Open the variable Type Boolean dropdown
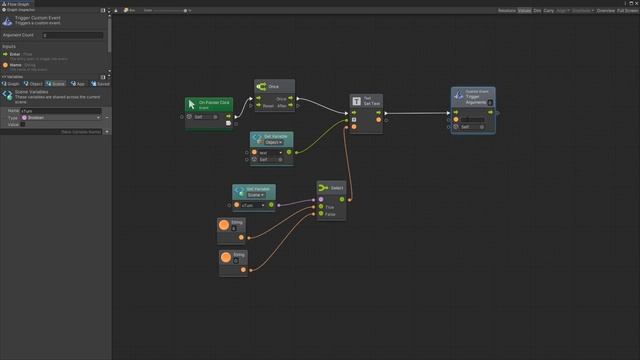640x360 pixels. coord(60,118)
